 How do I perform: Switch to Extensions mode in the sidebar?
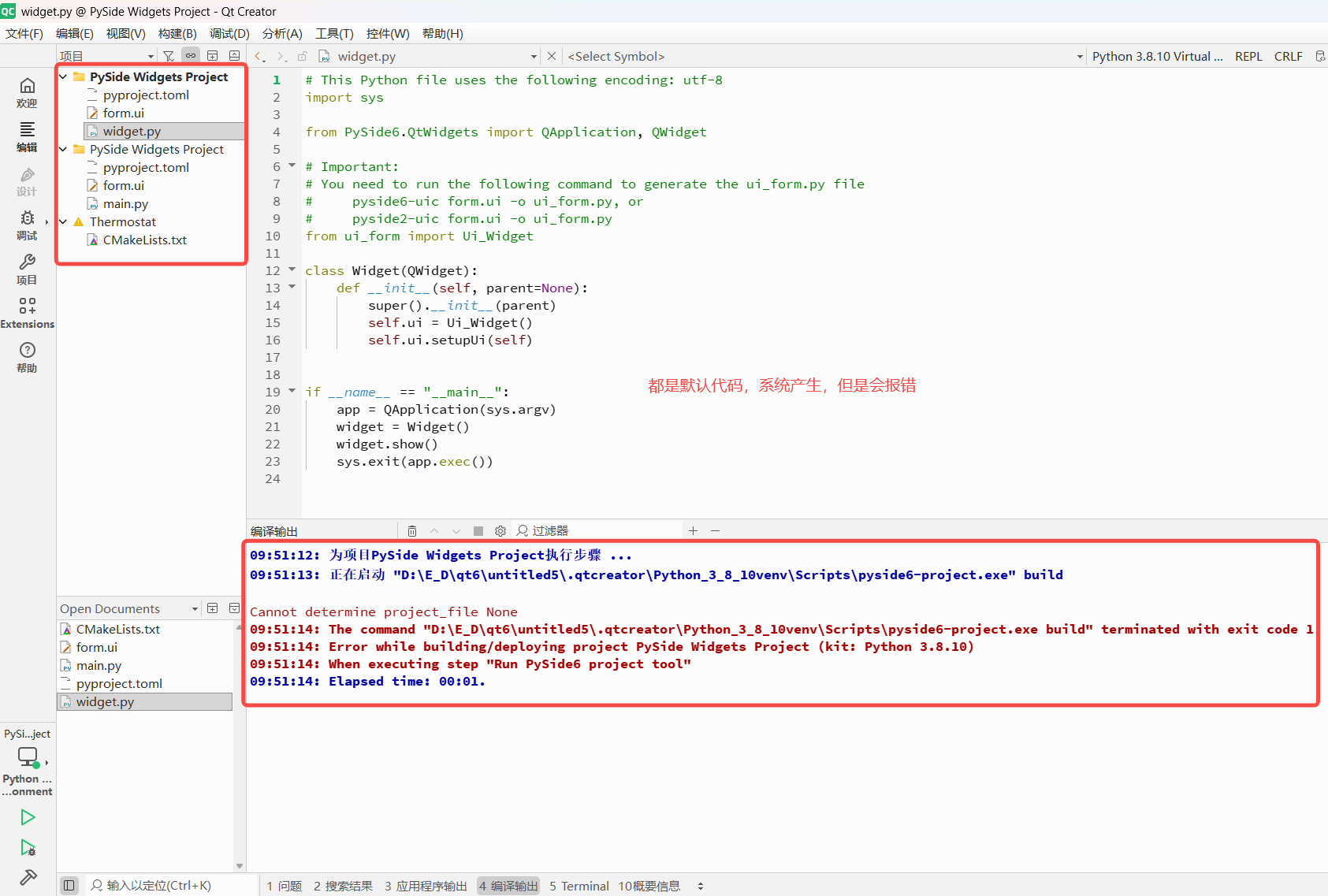coord(27,312)
